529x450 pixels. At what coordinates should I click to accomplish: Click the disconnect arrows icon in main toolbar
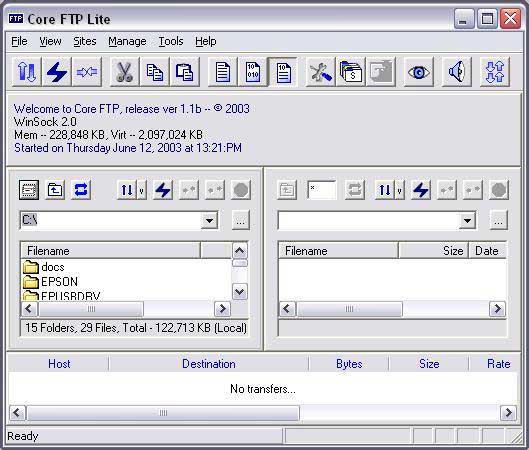87,72
